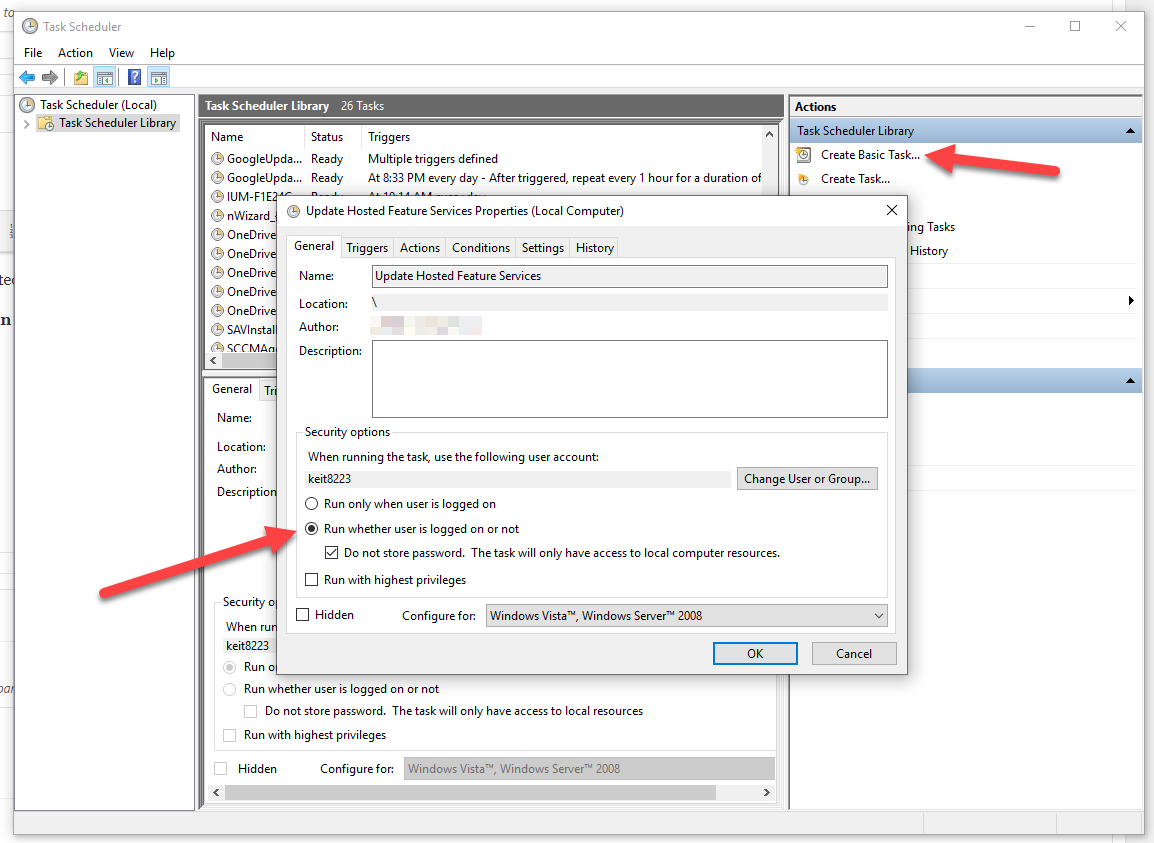
Task: Select Run whether user is logged on or not
Action: [x=312, y=528]
